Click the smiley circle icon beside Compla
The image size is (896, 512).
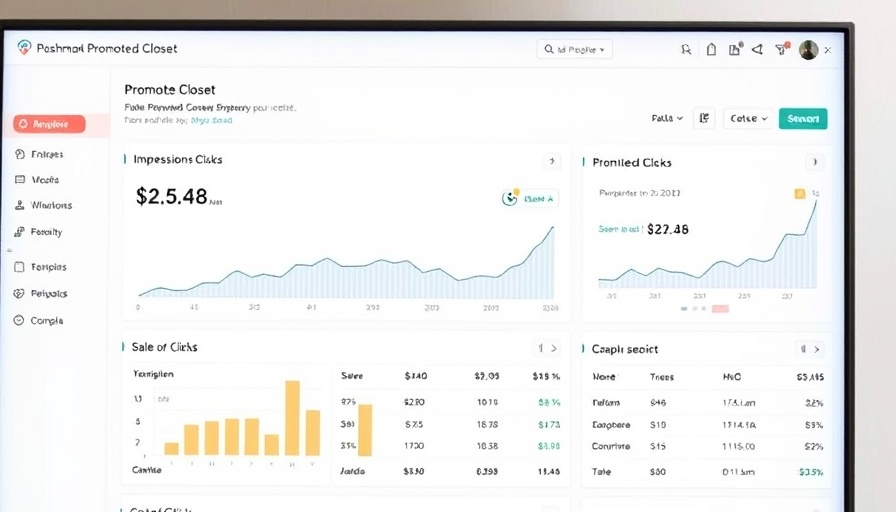click(19, 320)
